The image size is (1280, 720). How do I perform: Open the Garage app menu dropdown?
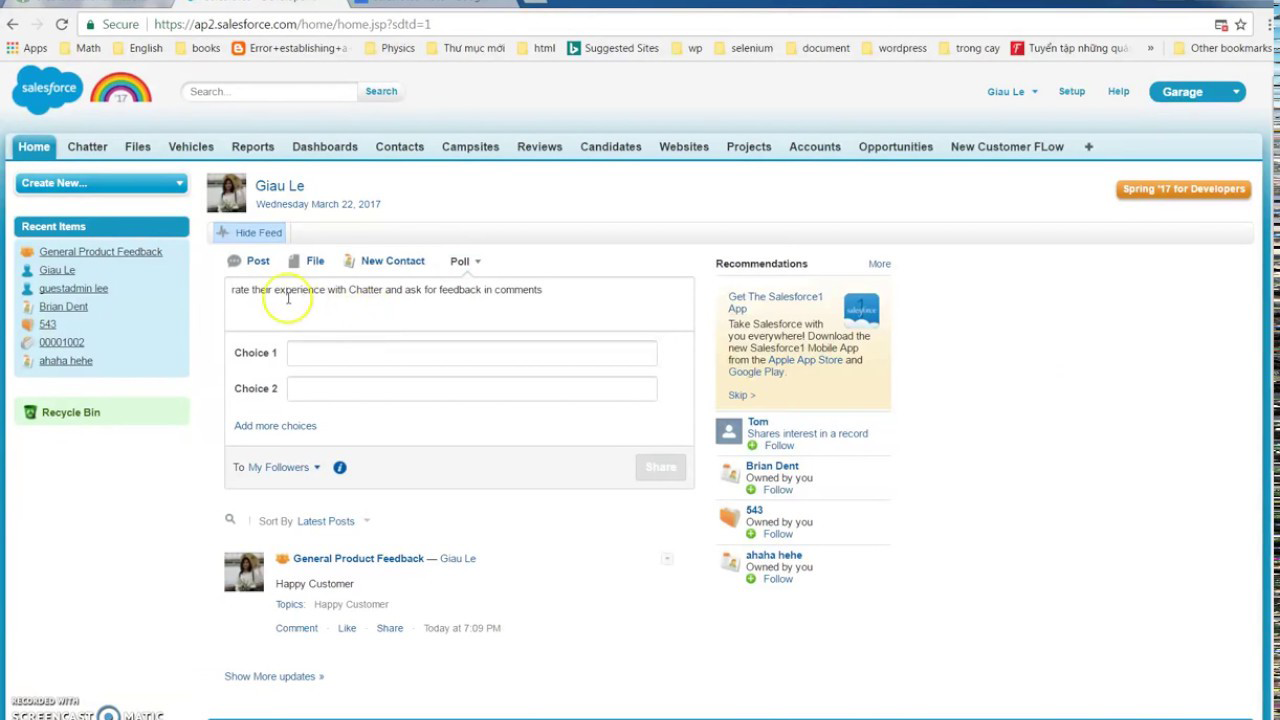[x=1195, y=92]
